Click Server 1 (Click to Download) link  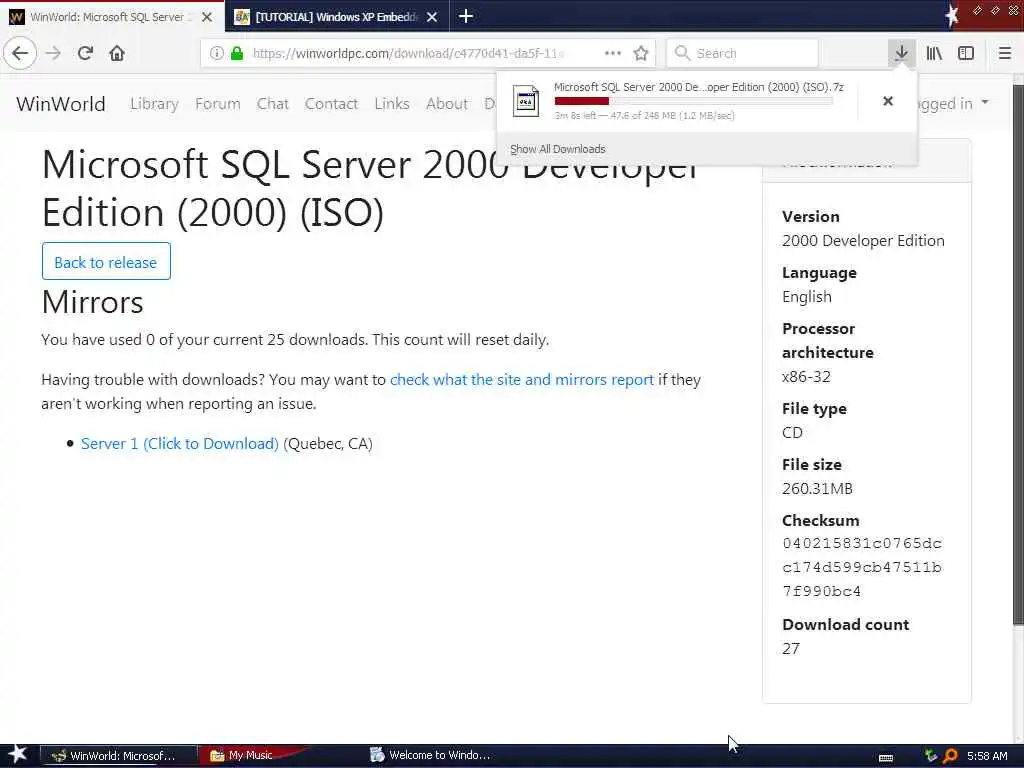tap(180, 443)
